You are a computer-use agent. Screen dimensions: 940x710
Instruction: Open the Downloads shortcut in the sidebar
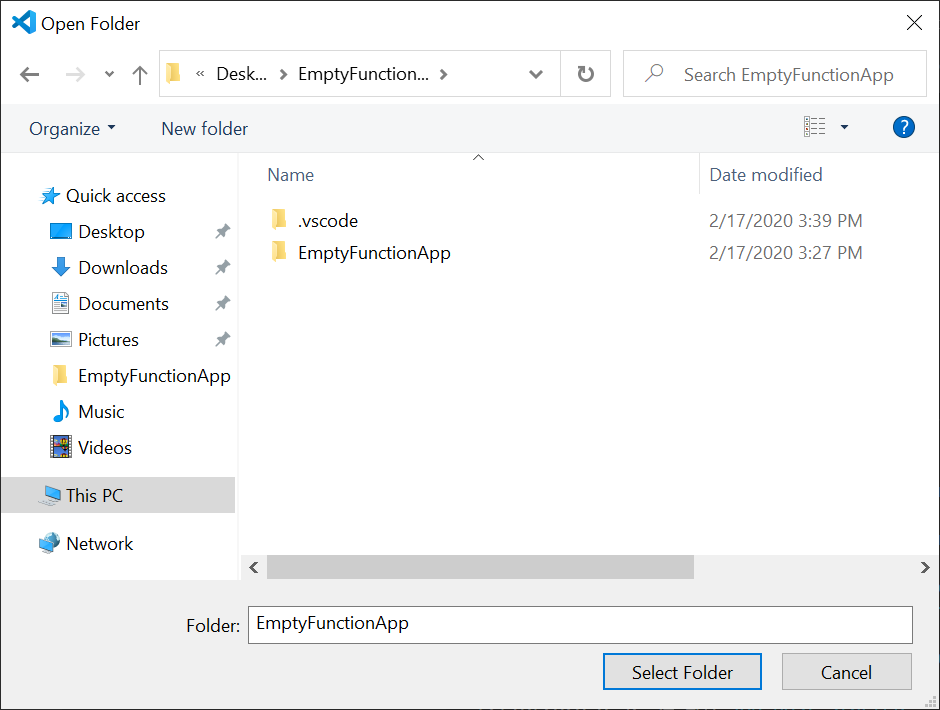(x=122, y=267)
